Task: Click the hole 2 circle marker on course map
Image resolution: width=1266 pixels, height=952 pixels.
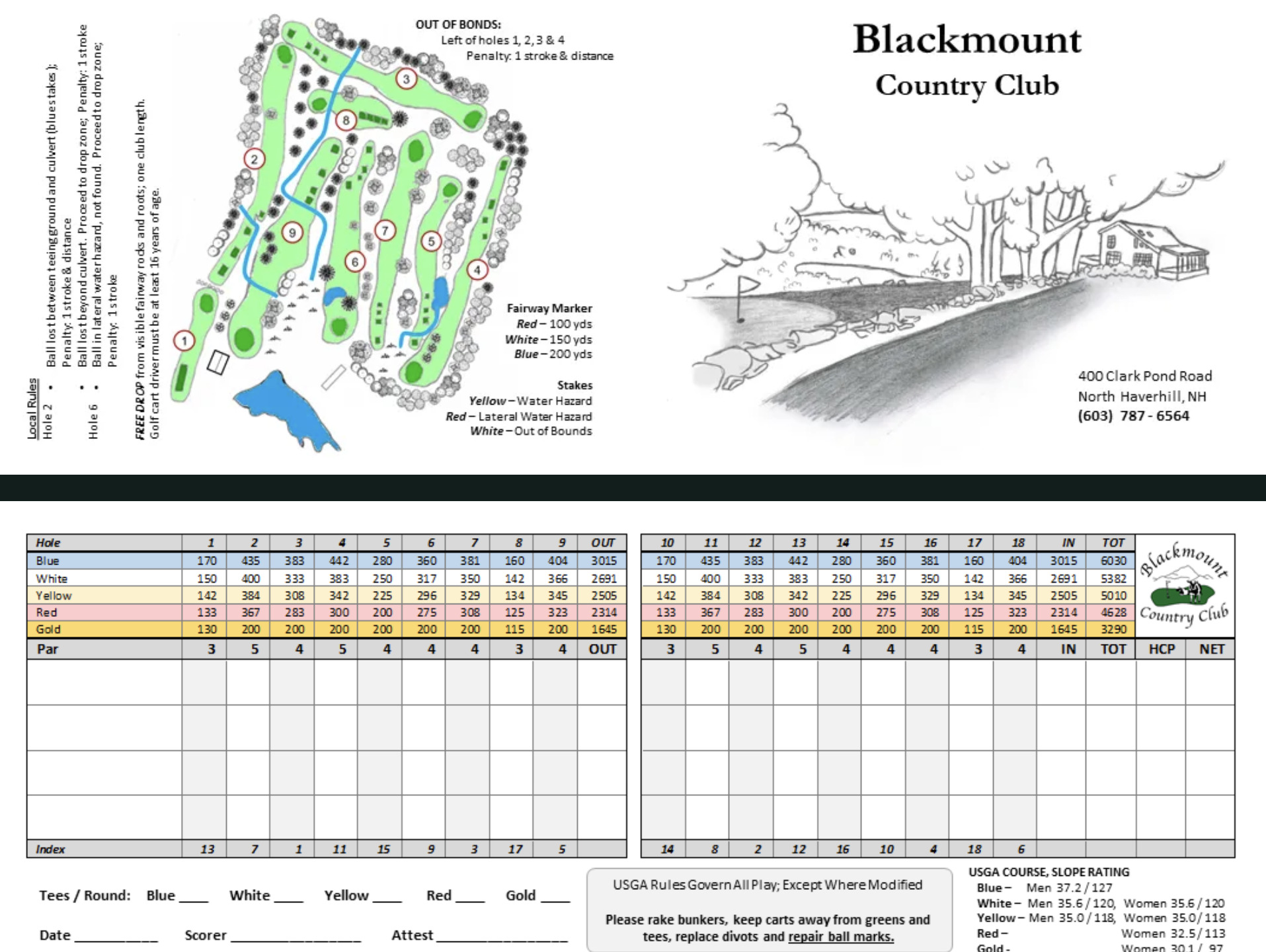Action: (255, 159)
